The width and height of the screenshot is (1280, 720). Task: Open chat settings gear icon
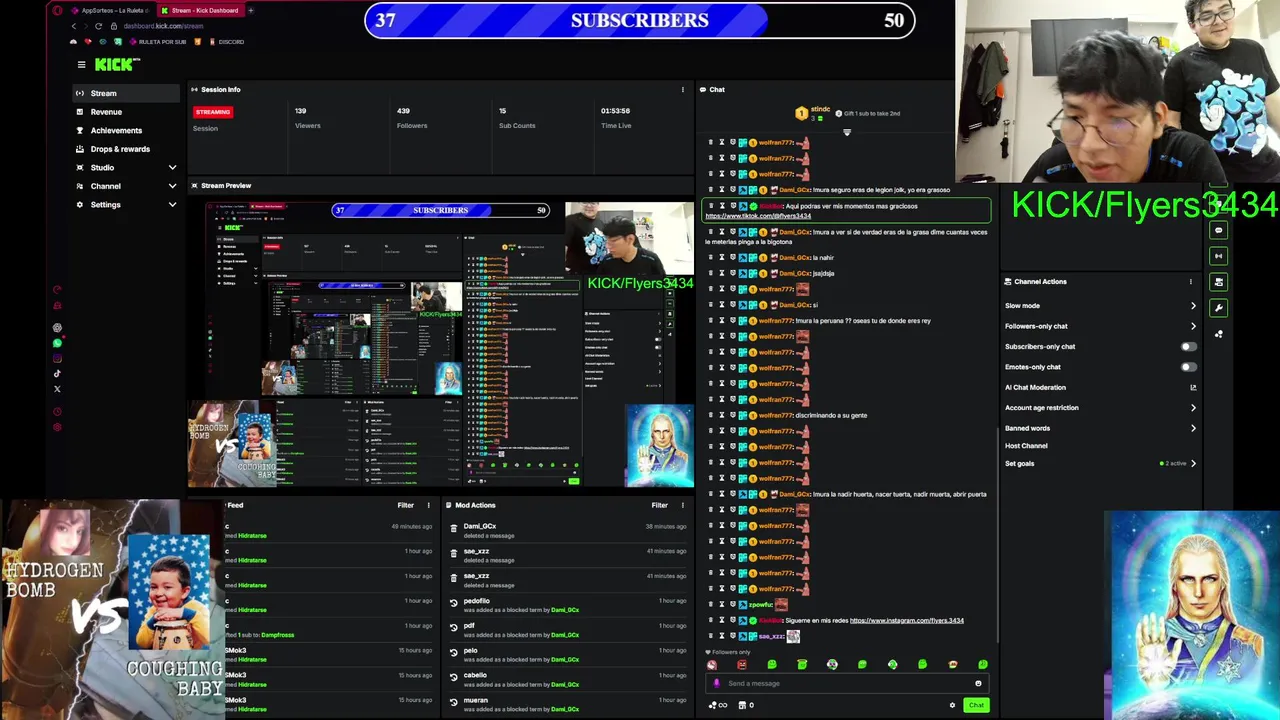[952, 705]
